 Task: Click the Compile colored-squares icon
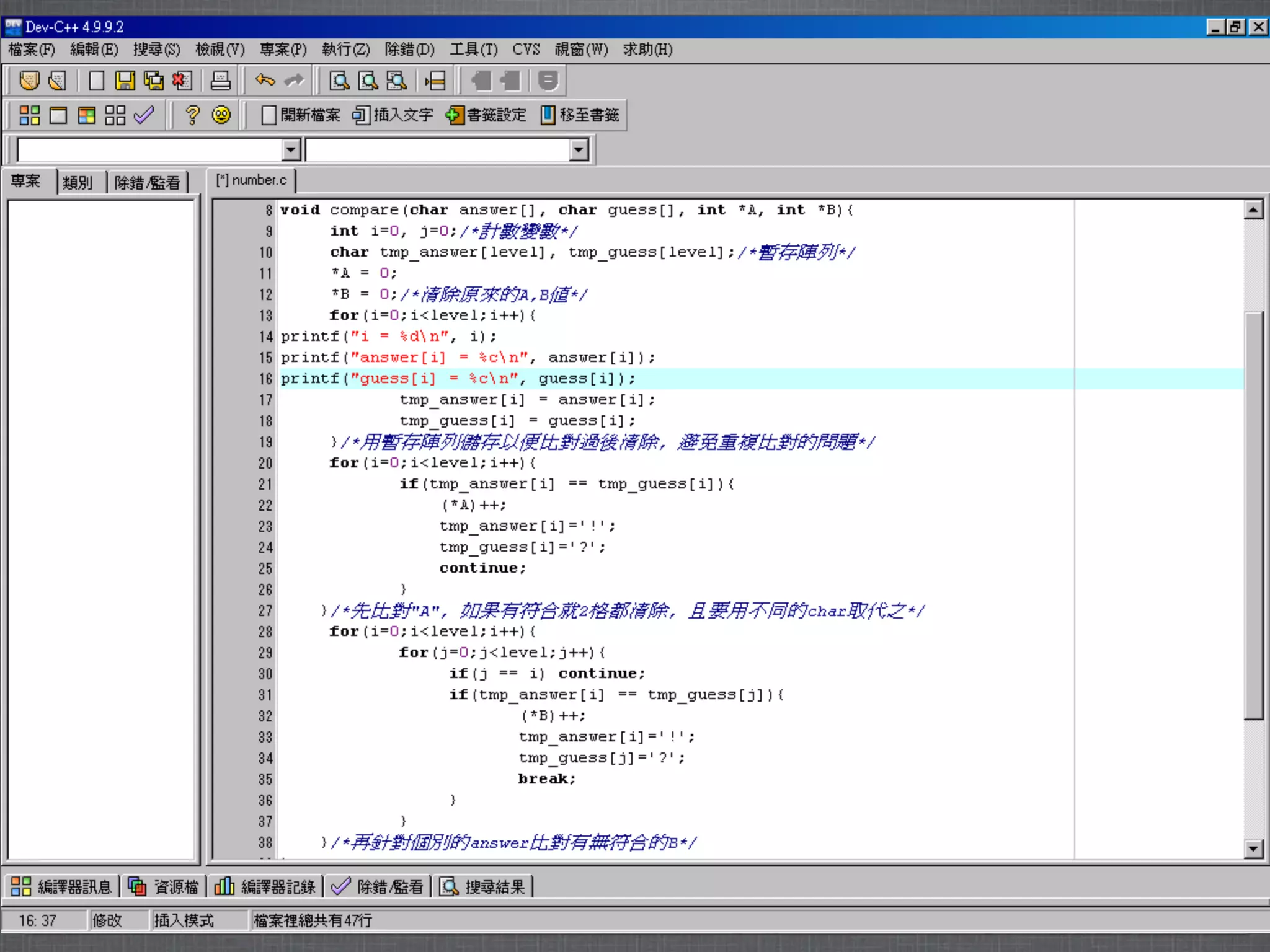(x=29, y=115)
